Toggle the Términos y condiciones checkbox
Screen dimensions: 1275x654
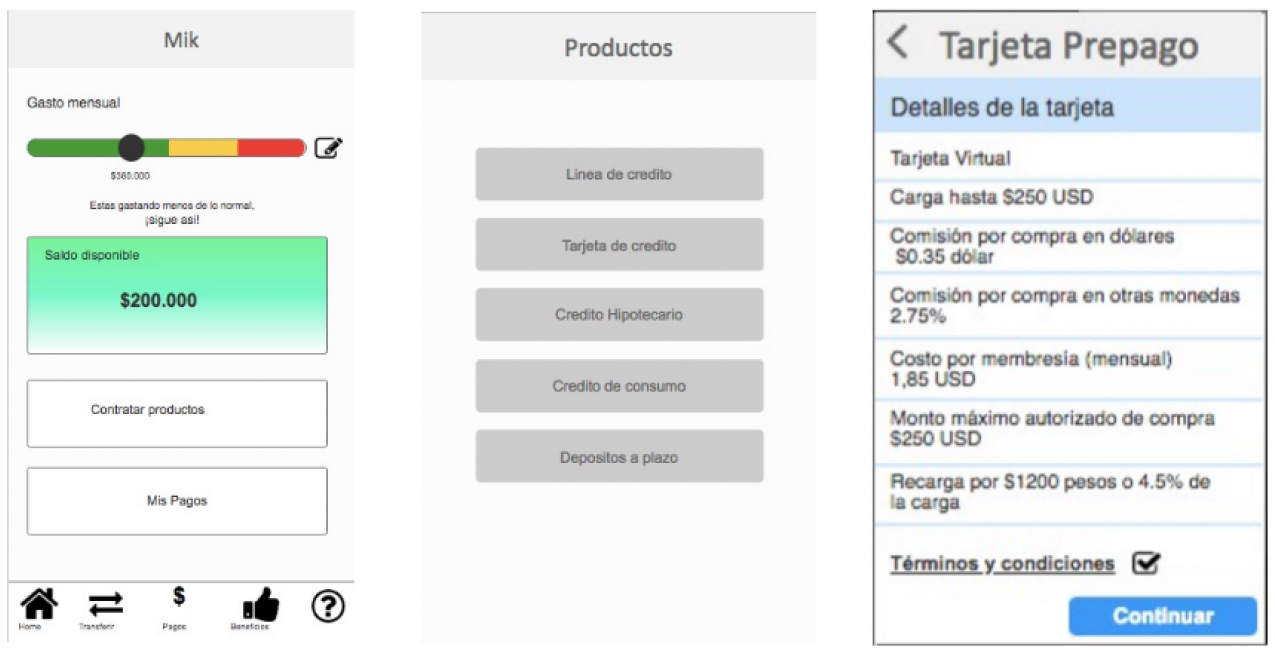point(1146,563)
